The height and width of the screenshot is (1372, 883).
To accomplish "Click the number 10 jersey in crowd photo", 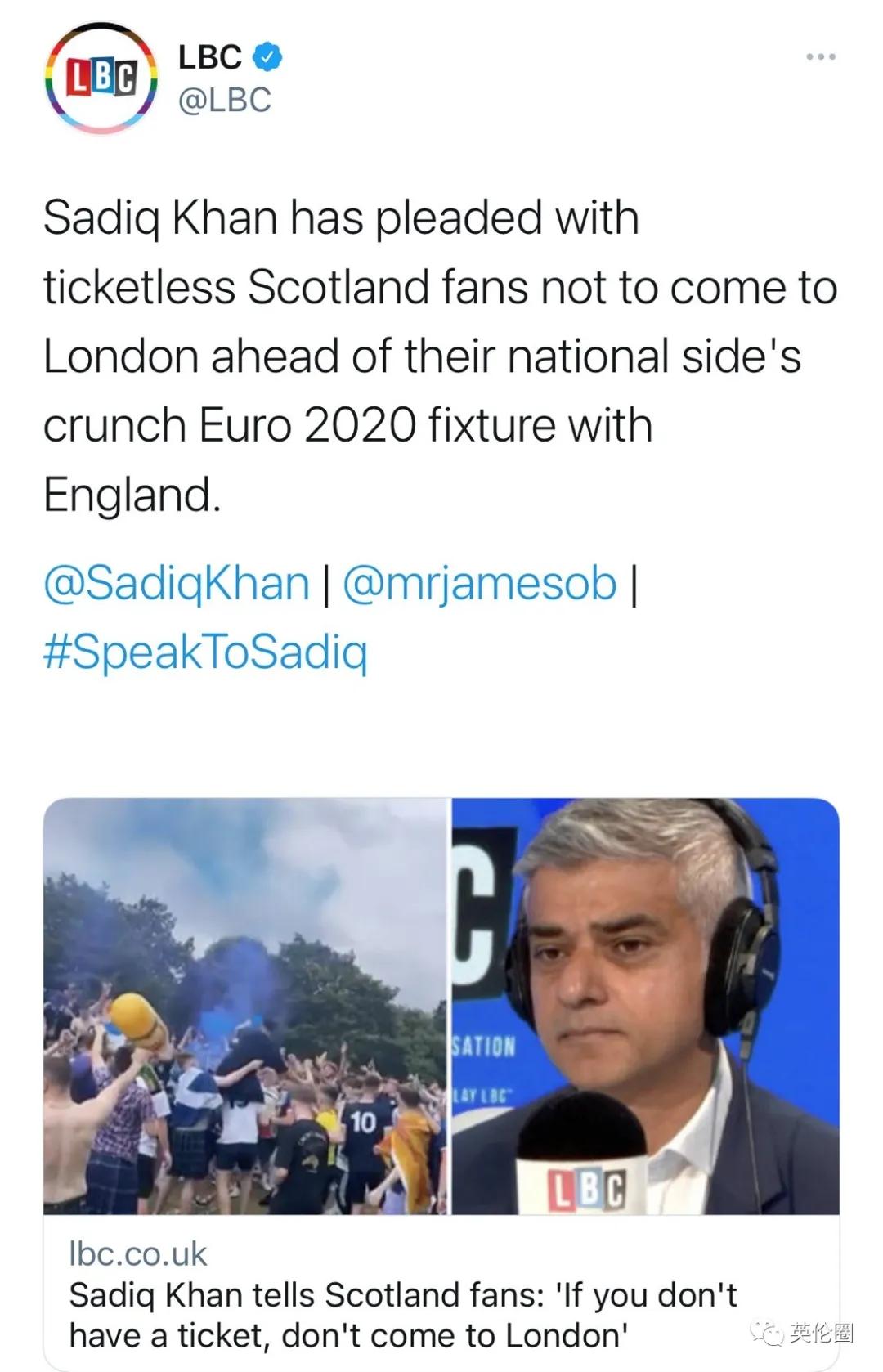I will [363, 1121].
